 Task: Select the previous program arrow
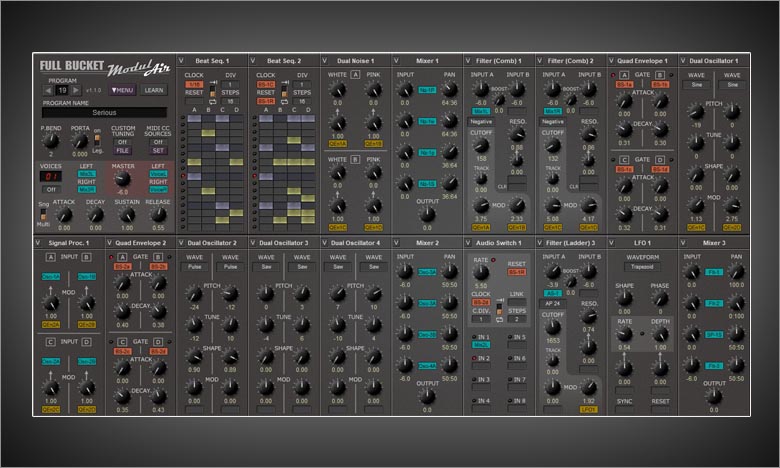(x=48, y=91)
